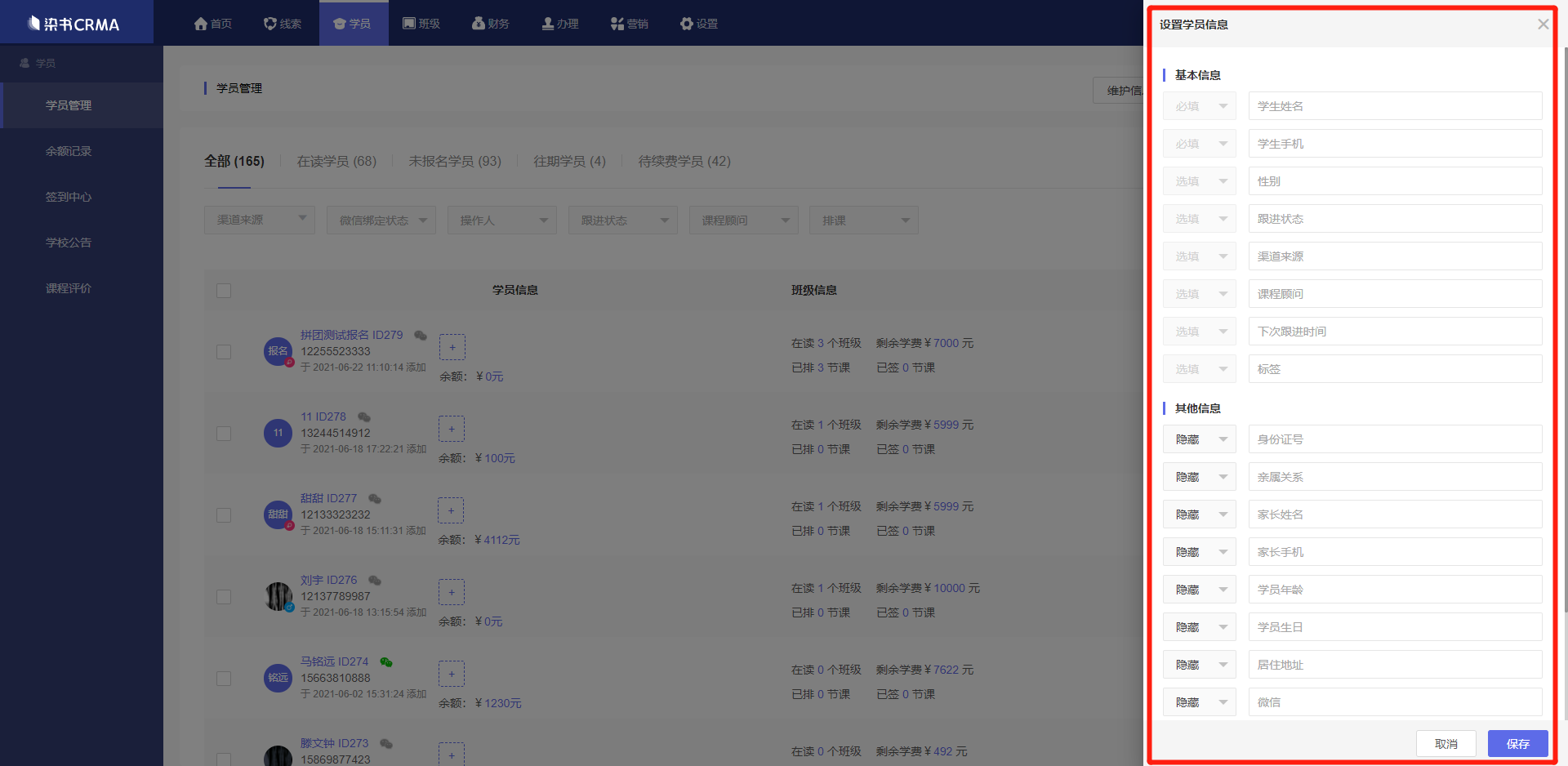This screenshot has height=766, width=1568.
Task: Click the chat icon next to 甜甜 ID277
Action: point(375,498)
